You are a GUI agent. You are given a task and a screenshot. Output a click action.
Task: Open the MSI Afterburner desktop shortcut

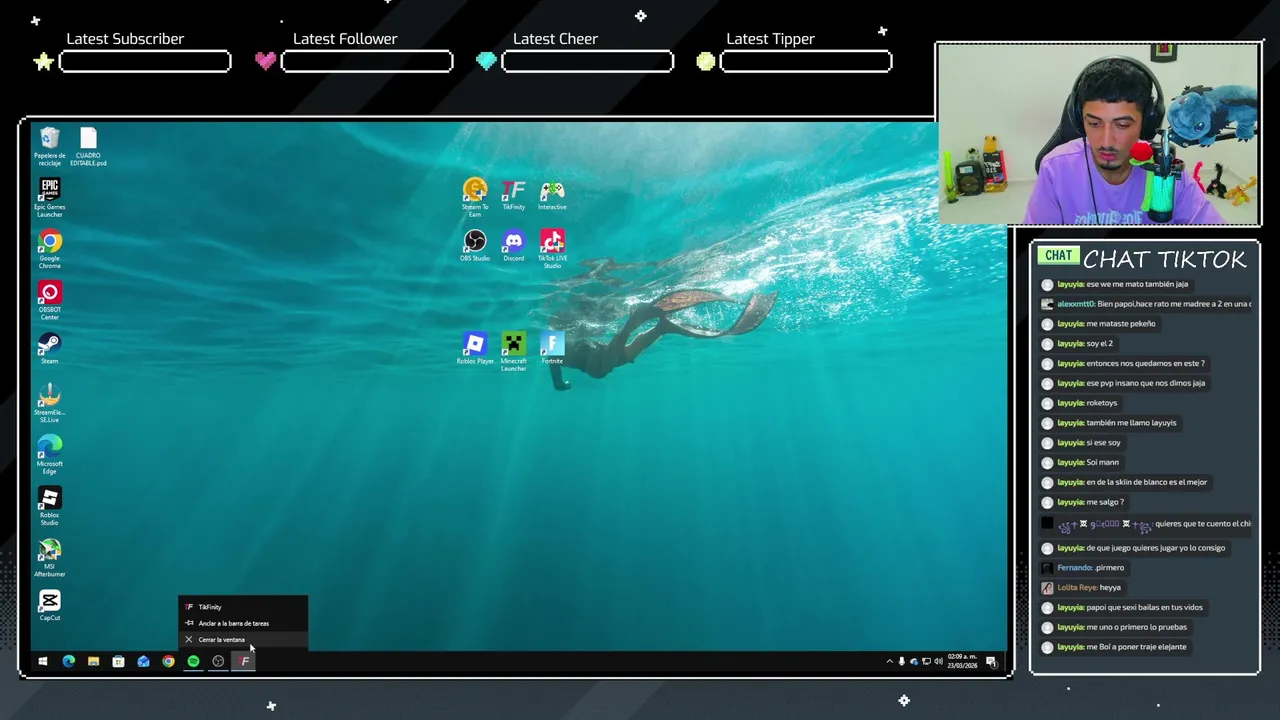(49, 558)
